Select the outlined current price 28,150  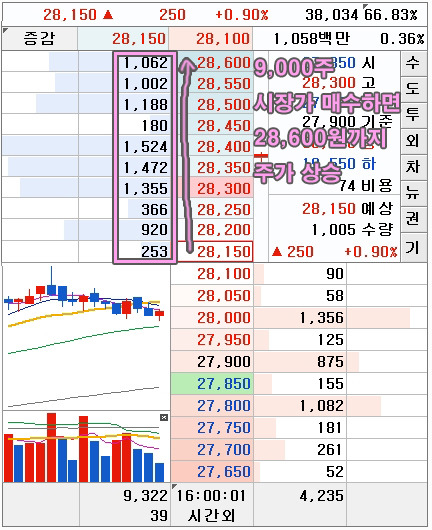215,251
